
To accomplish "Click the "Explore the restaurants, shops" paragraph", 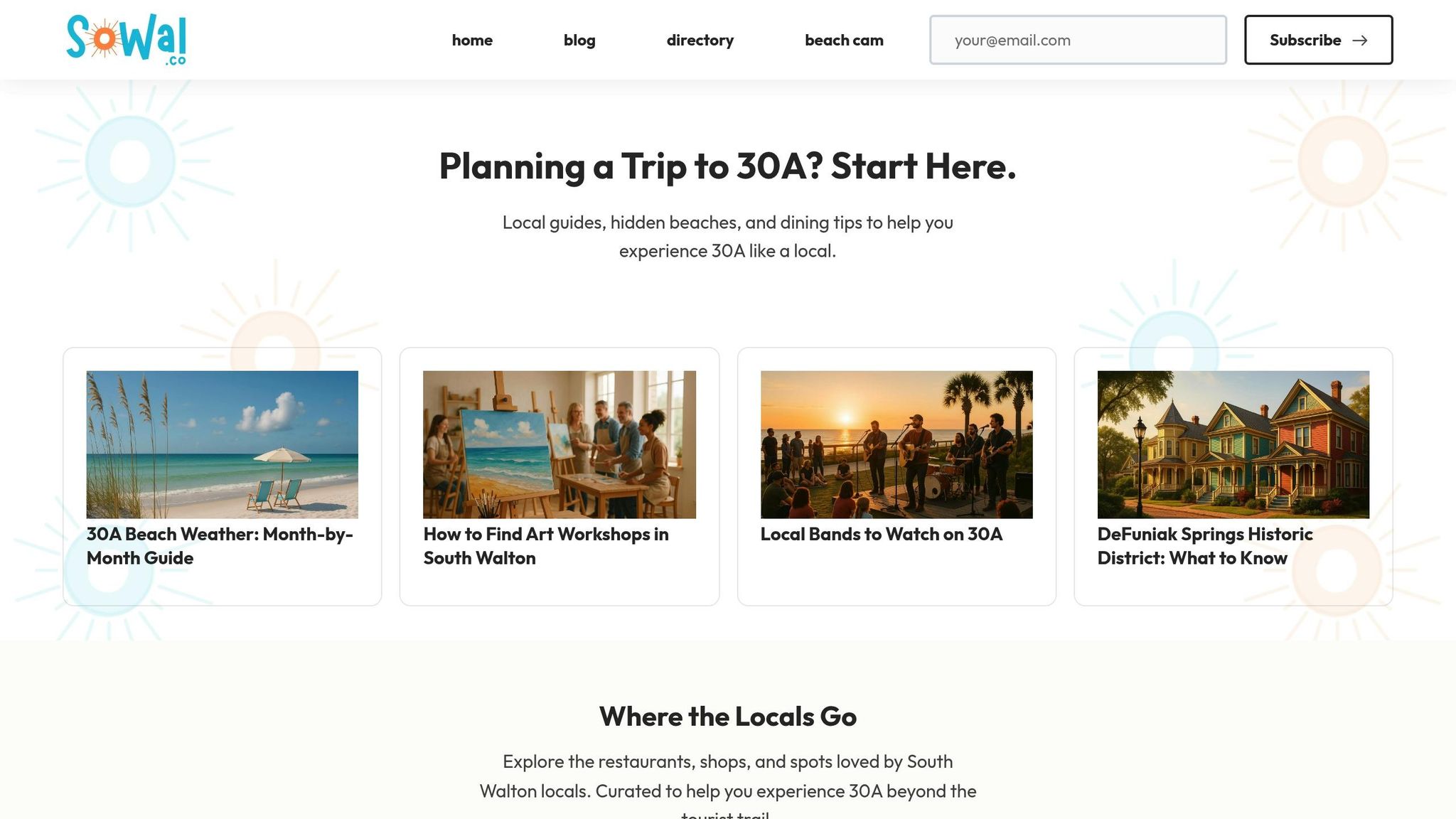I will 727,776.
